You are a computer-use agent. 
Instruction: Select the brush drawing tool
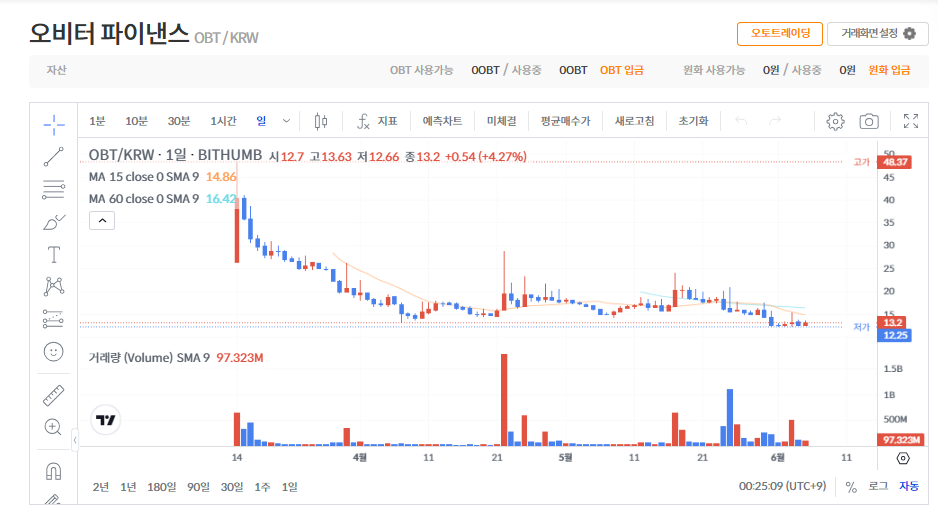(x=54, y=222)
